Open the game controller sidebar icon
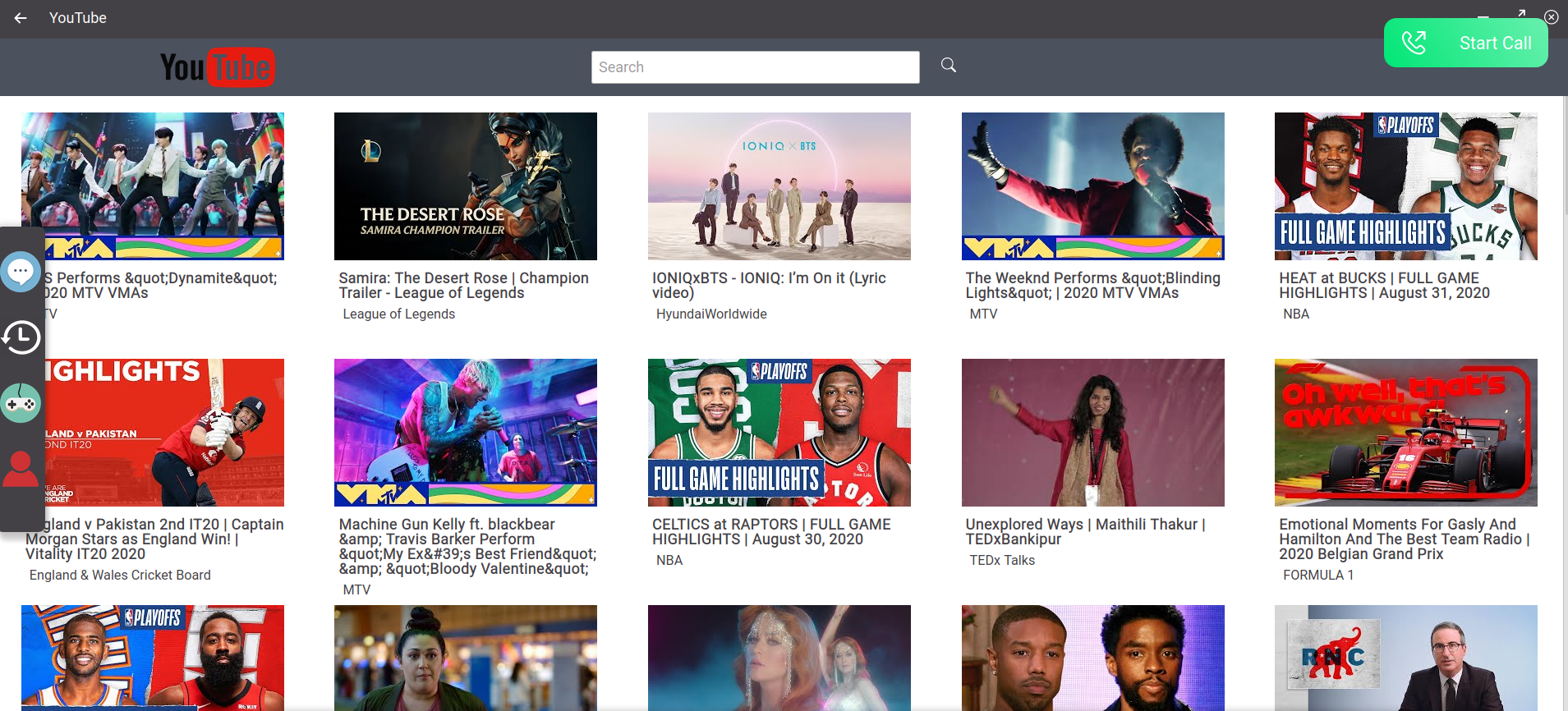This screenshot has width=1568, height=711. tap(21, 403)
